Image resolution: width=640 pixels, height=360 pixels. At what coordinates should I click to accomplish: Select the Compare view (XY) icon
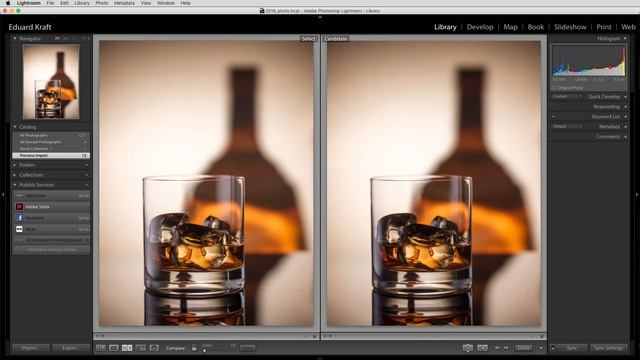coord(127,348)
